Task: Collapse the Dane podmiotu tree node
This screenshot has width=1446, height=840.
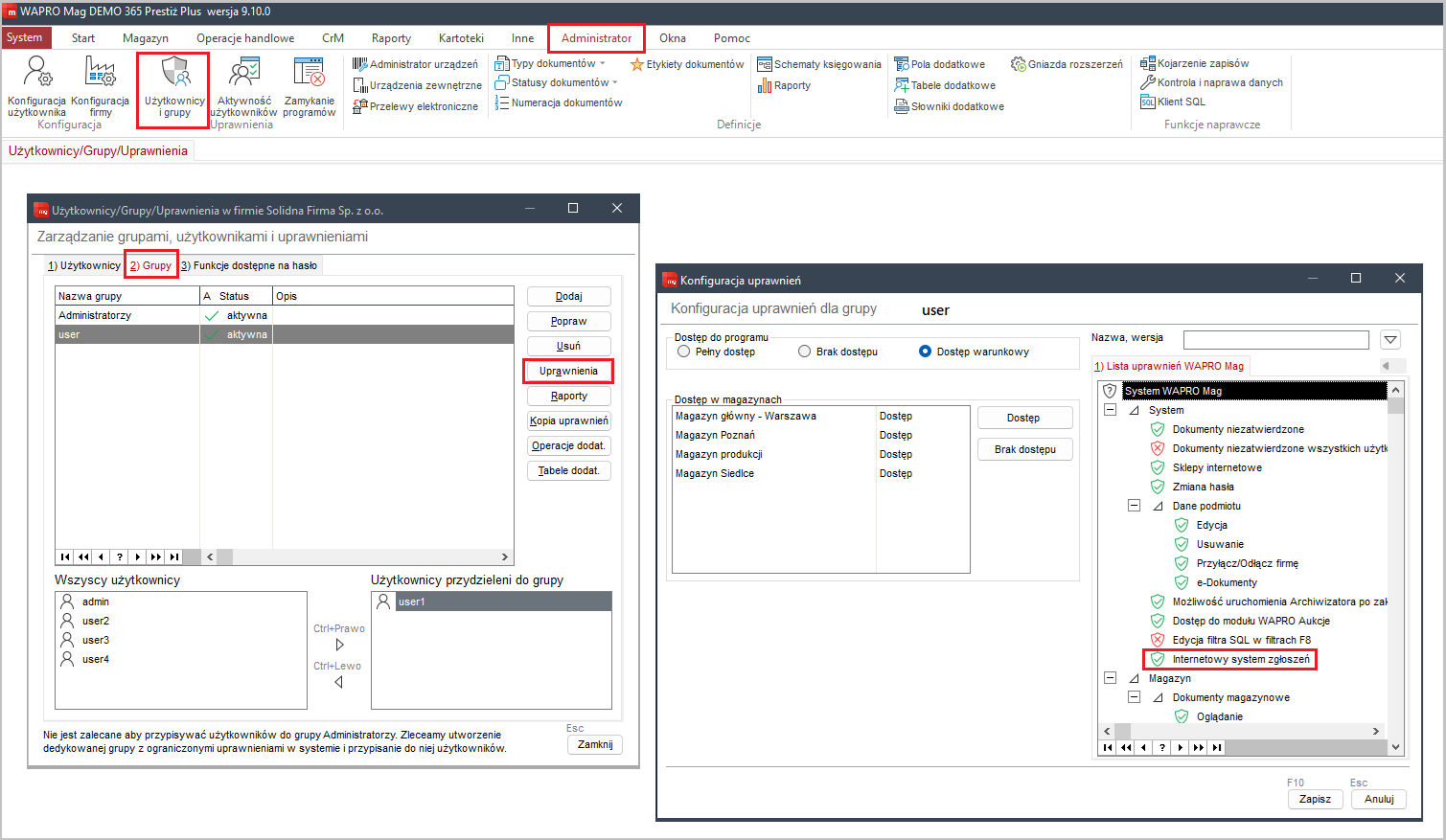Action: pyautogui.click(x=1134, y=506)
